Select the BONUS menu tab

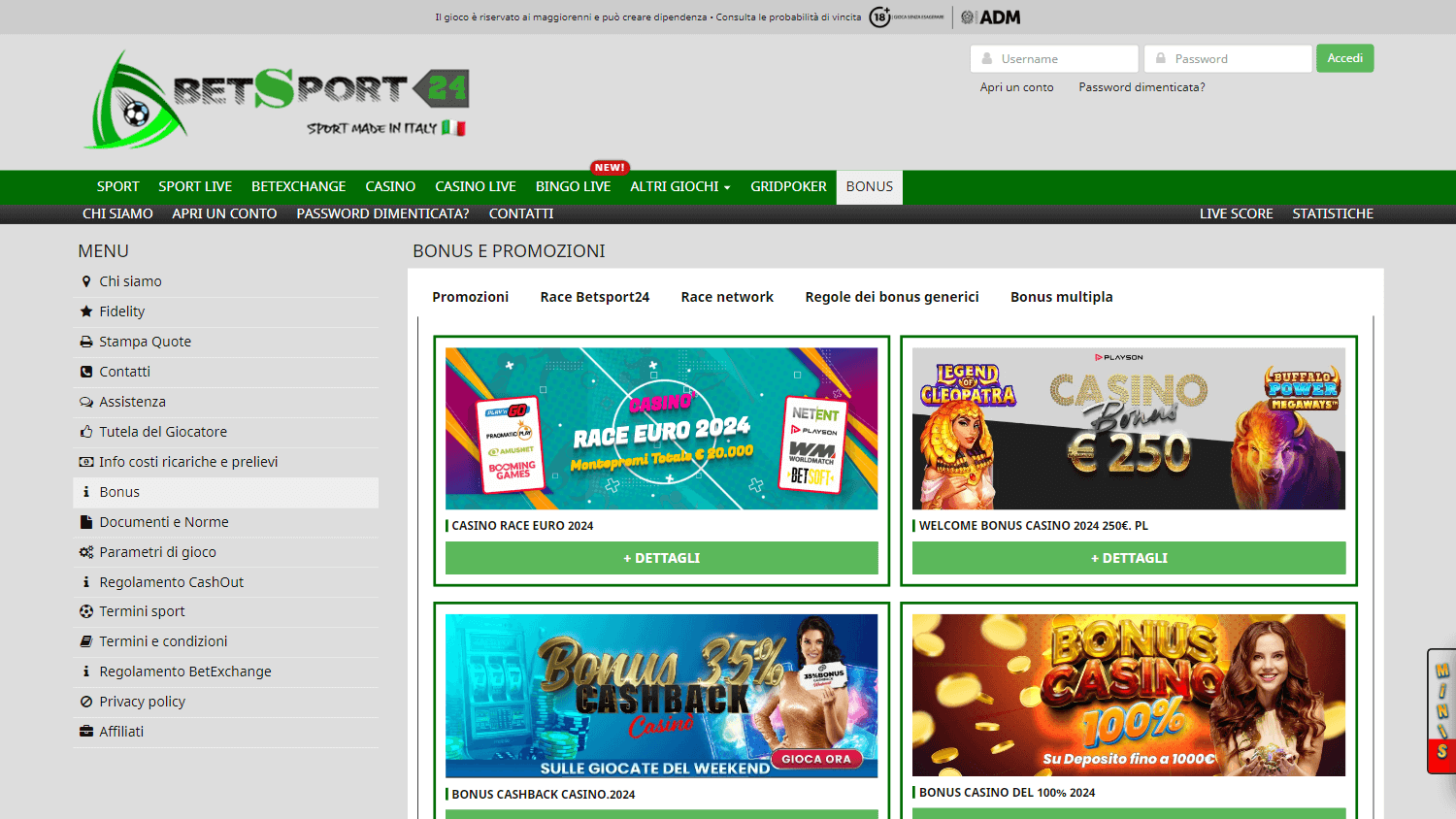point(870,186)
